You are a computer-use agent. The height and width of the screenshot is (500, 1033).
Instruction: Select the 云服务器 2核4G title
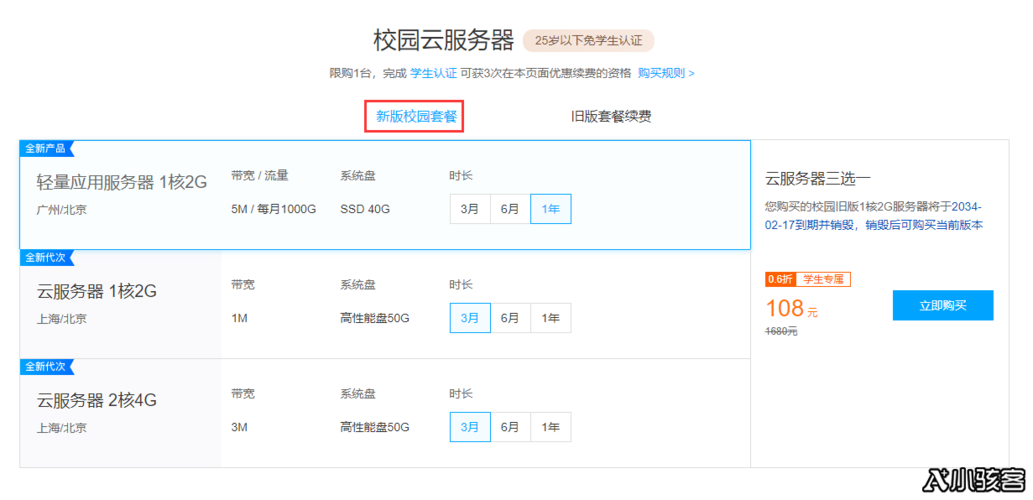point(97,400)
